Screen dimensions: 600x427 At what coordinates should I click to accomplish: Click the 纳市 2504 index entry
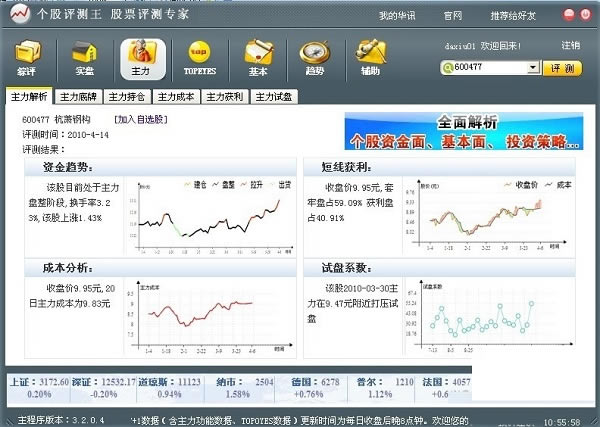244,388
